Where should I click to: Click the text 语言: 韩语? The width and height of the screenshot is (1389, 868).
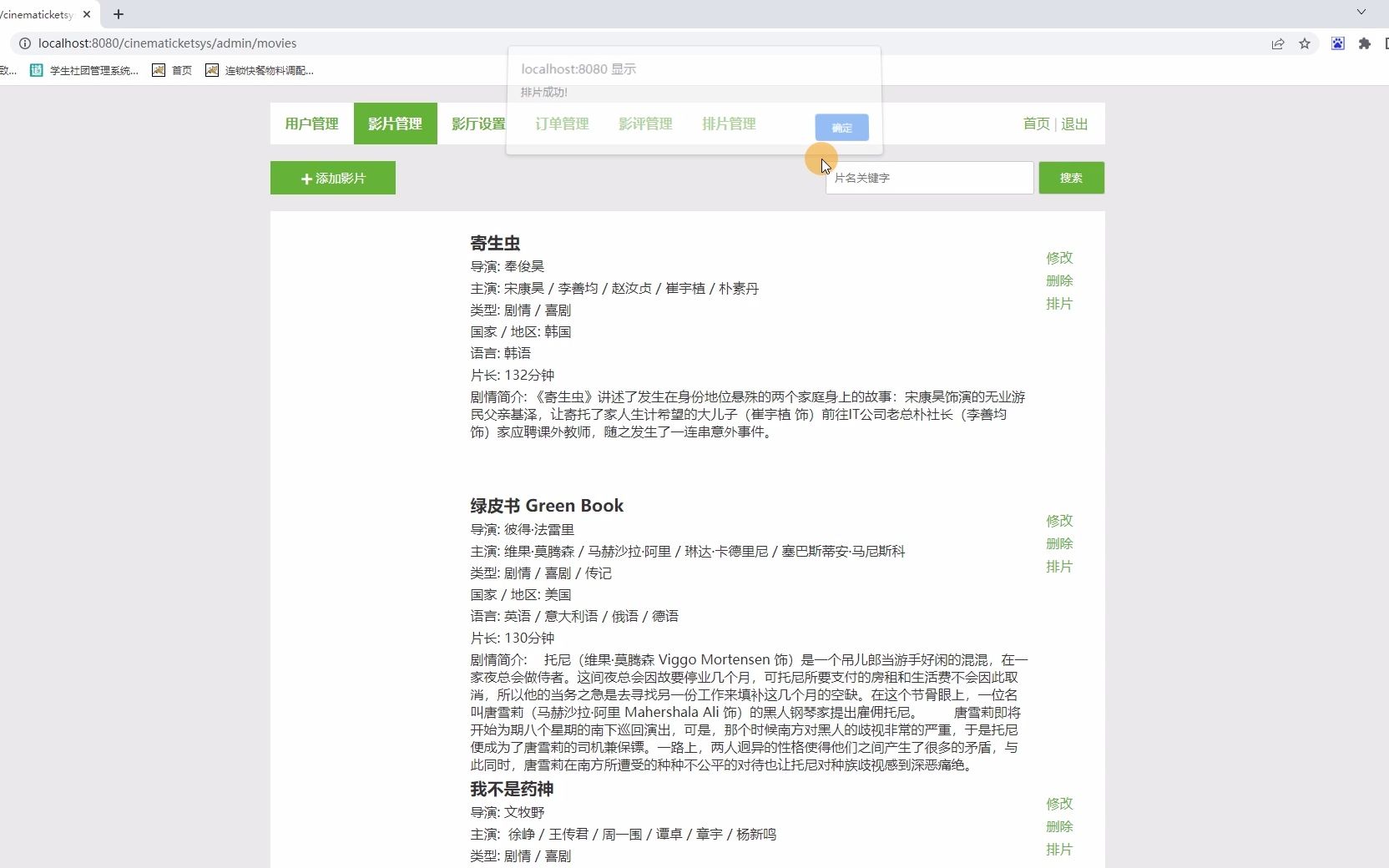(500, 353)
